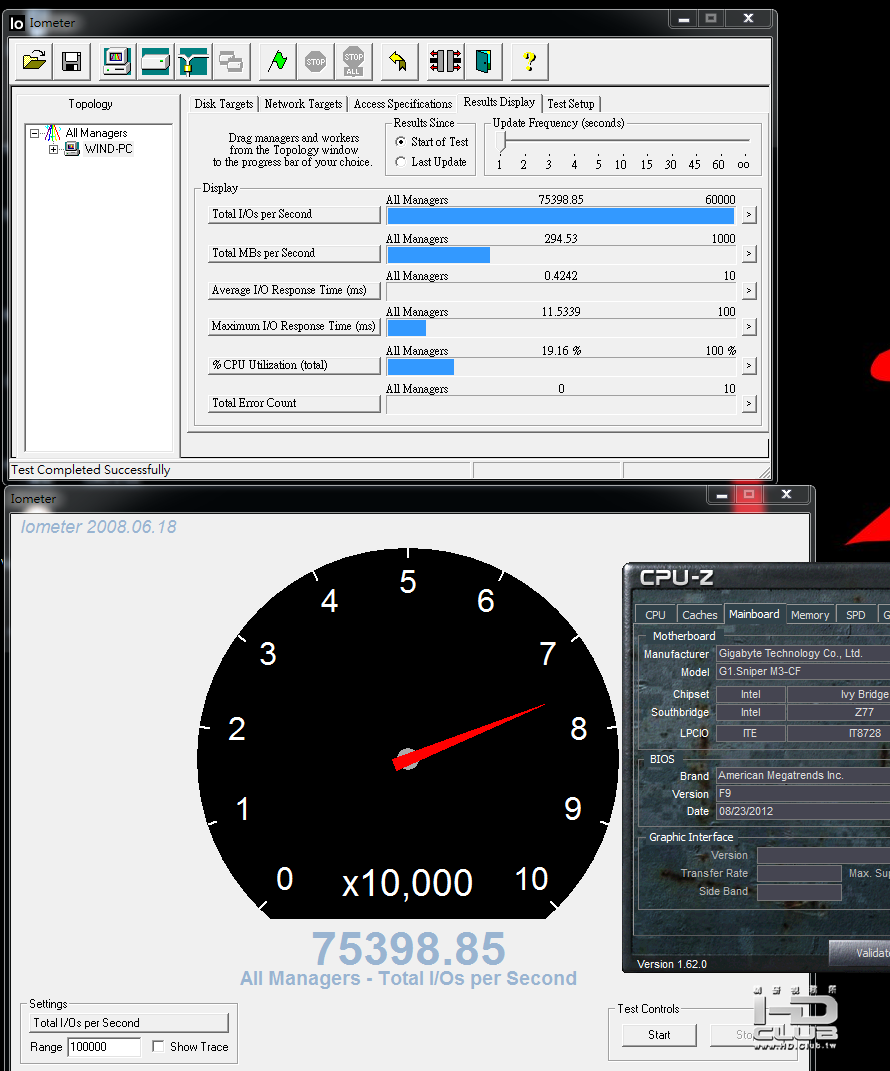Viewport: 890px width, 1071px height.
Task: Open About Iometer question mark icon
Action: (x=529, y=61)
